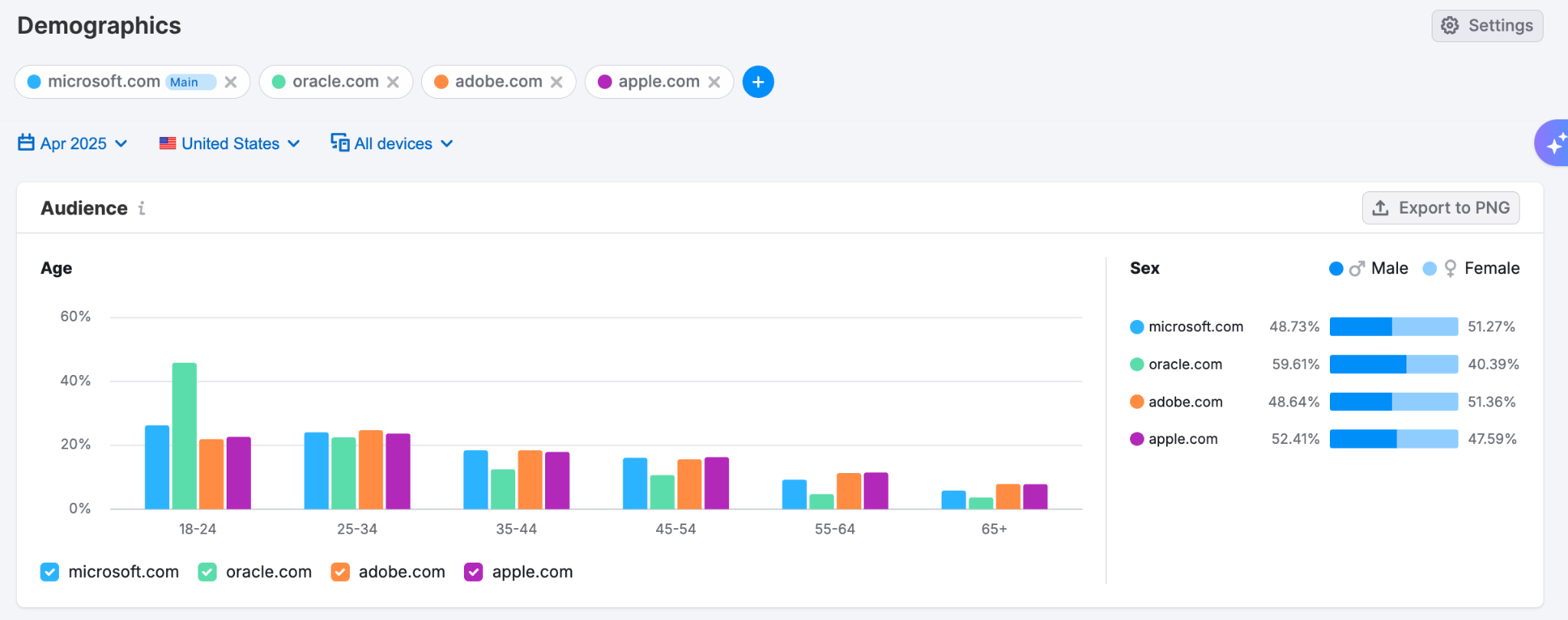Click the Female legend item

coord(1471,269)
